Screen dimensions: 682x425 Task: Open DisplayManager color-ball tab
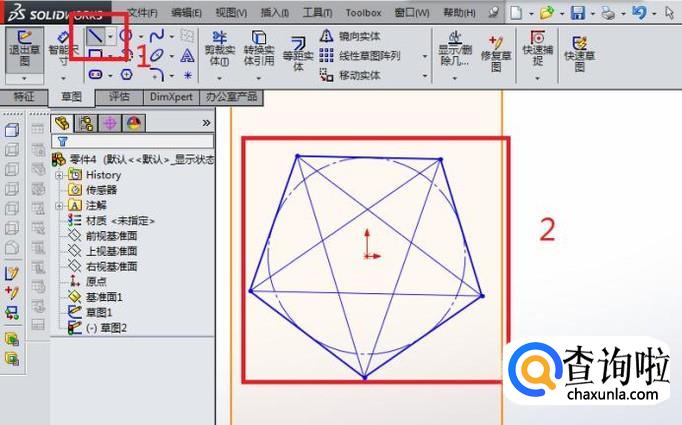pos(134,124)
